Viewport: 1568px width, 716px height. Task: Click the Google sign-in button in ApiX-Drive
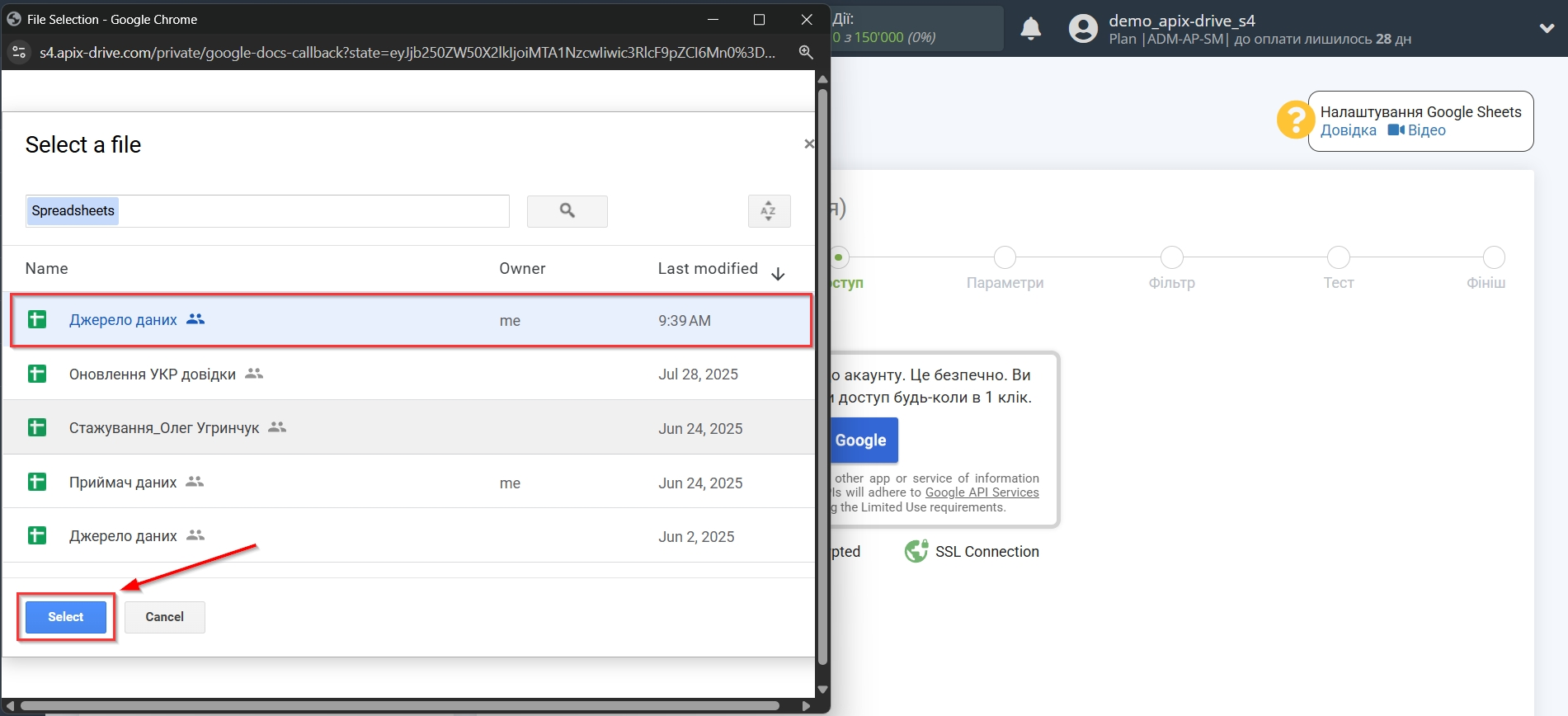864,440
